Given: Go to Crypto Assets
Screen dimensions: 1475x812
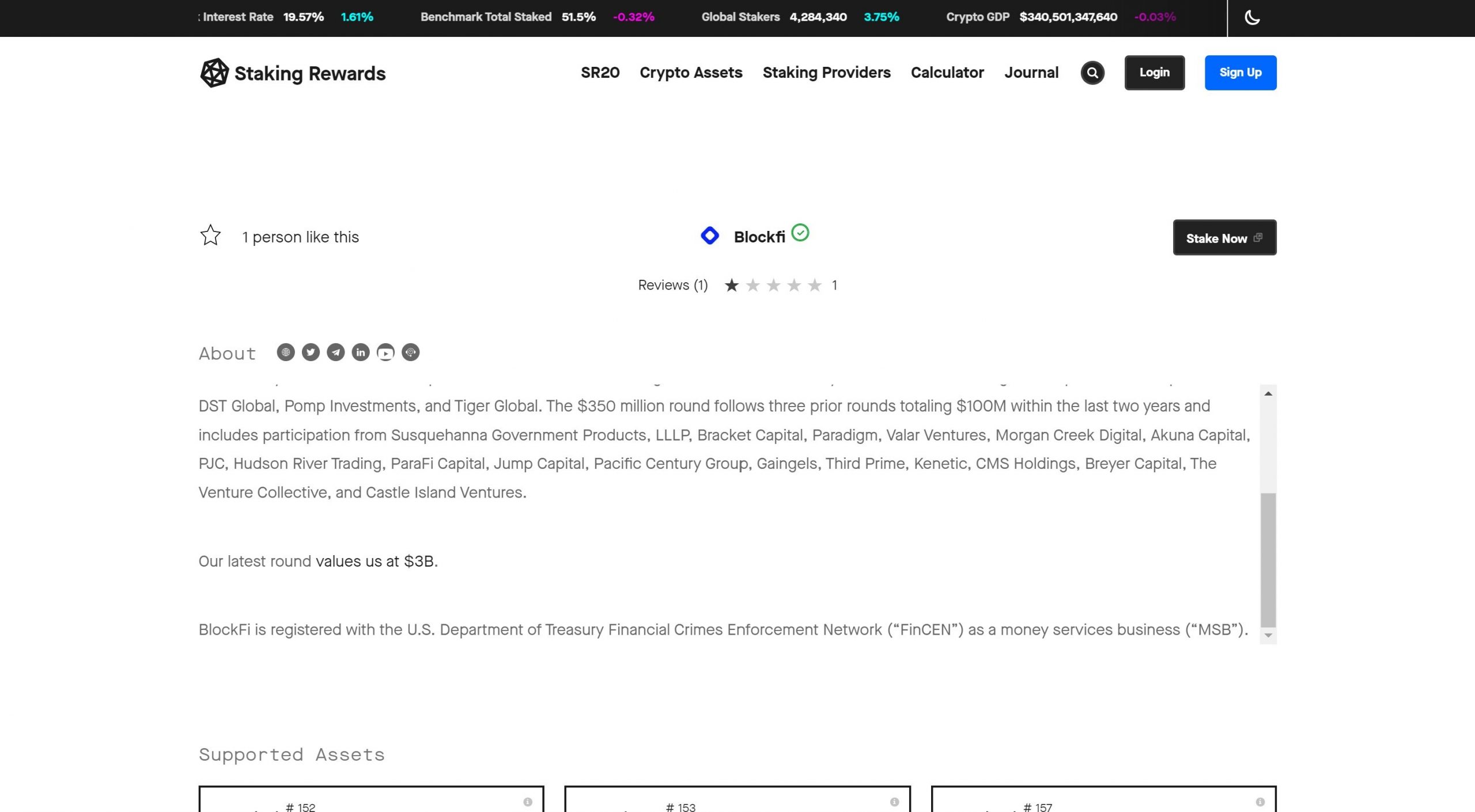Looking at the screenshot, I should pos(691,73).
